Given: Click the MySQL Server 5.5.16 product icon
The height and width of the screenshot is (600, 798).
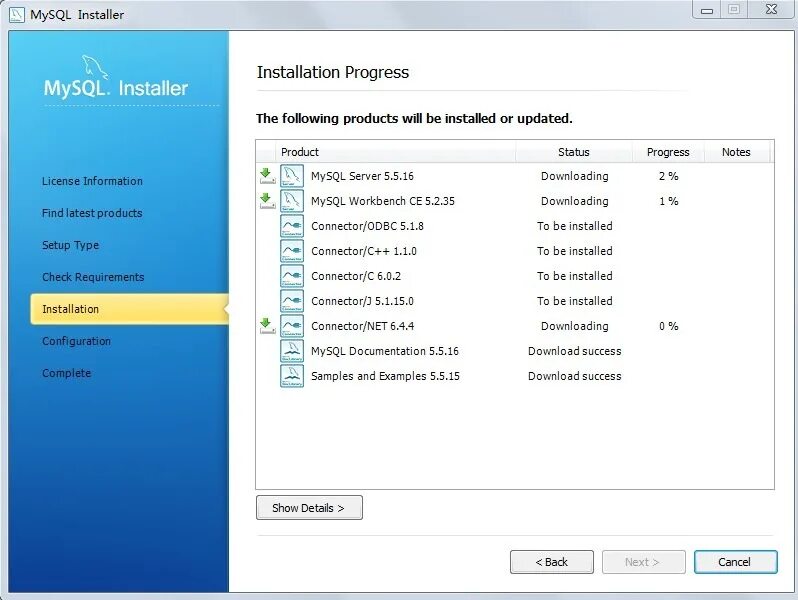Looking at the screenshot, I should pyautogui.click(x=292, y=176).
